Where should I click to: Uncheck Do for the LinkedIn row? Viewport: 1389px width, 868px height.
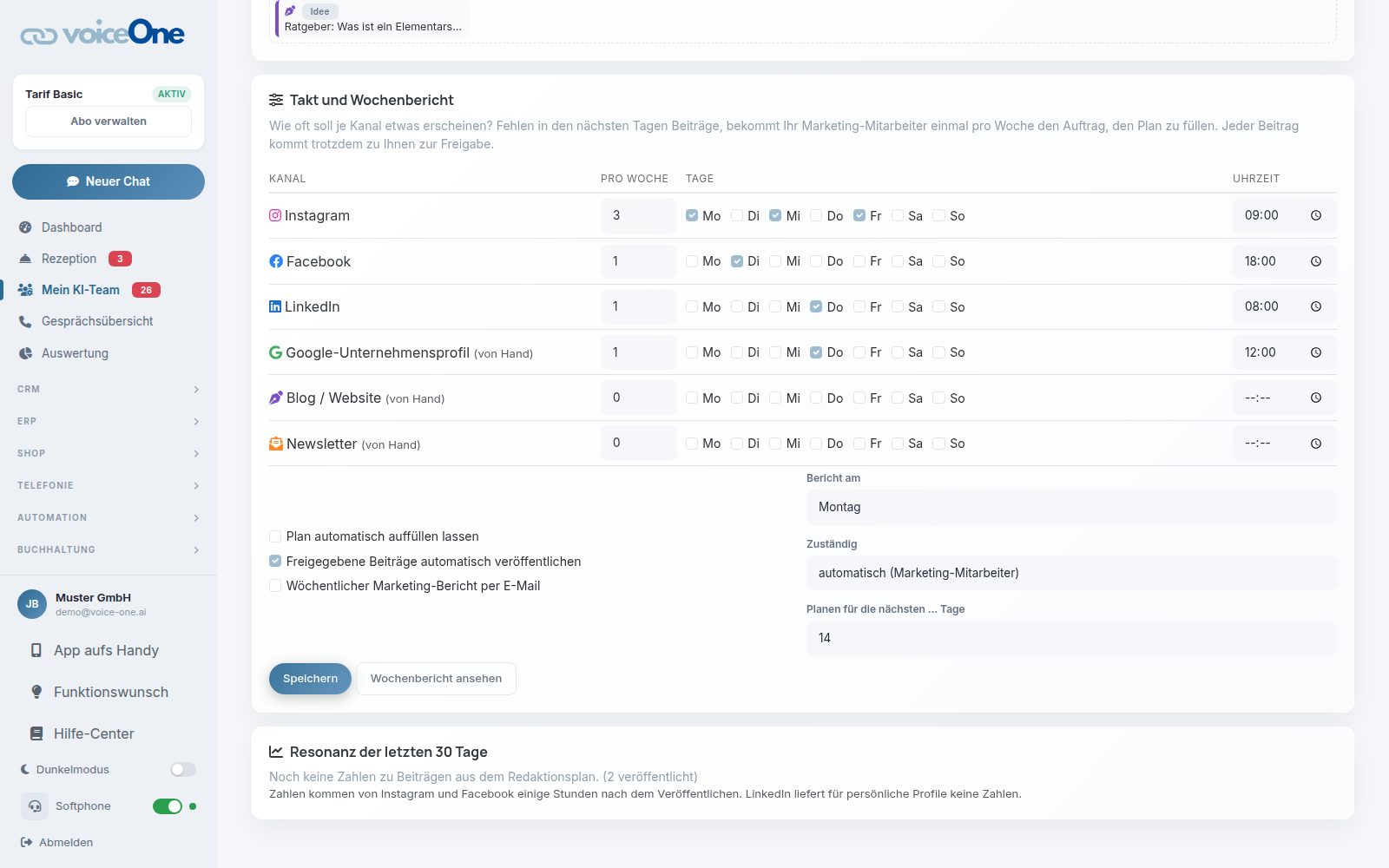pos(816,306)
